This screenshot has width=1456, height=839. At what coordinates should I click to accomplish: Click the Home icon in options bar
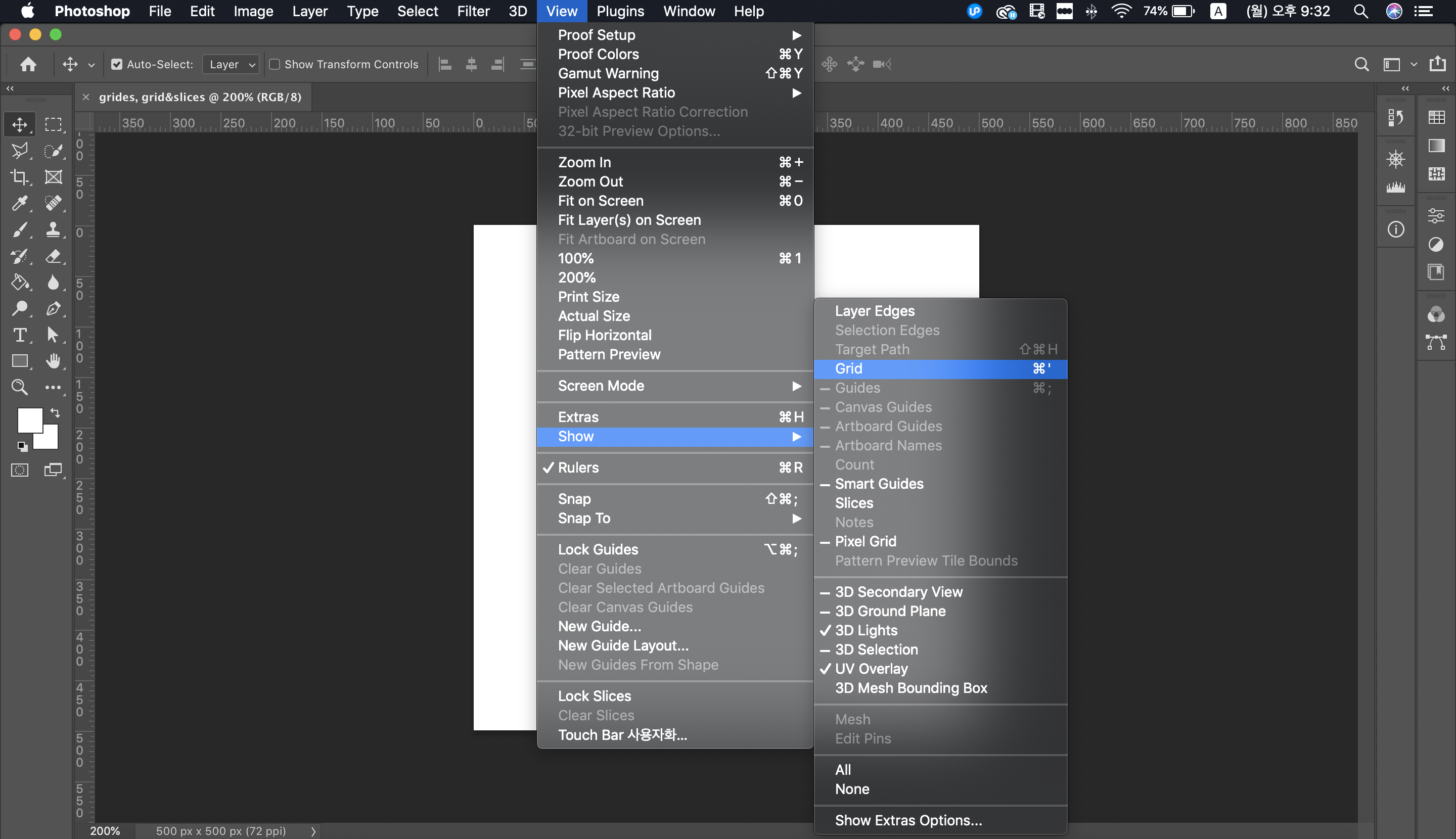(x=28, y=64)
